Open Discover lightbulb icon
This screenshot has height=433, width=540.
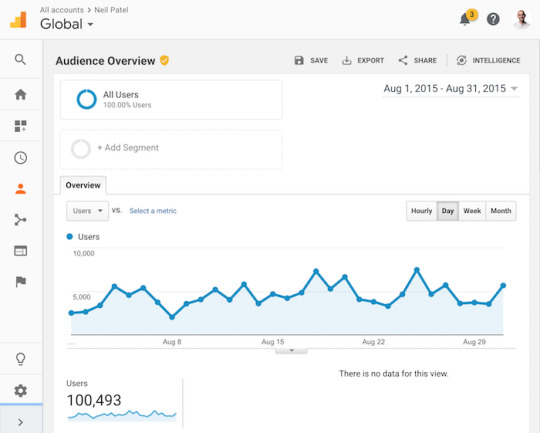[20, 359]
